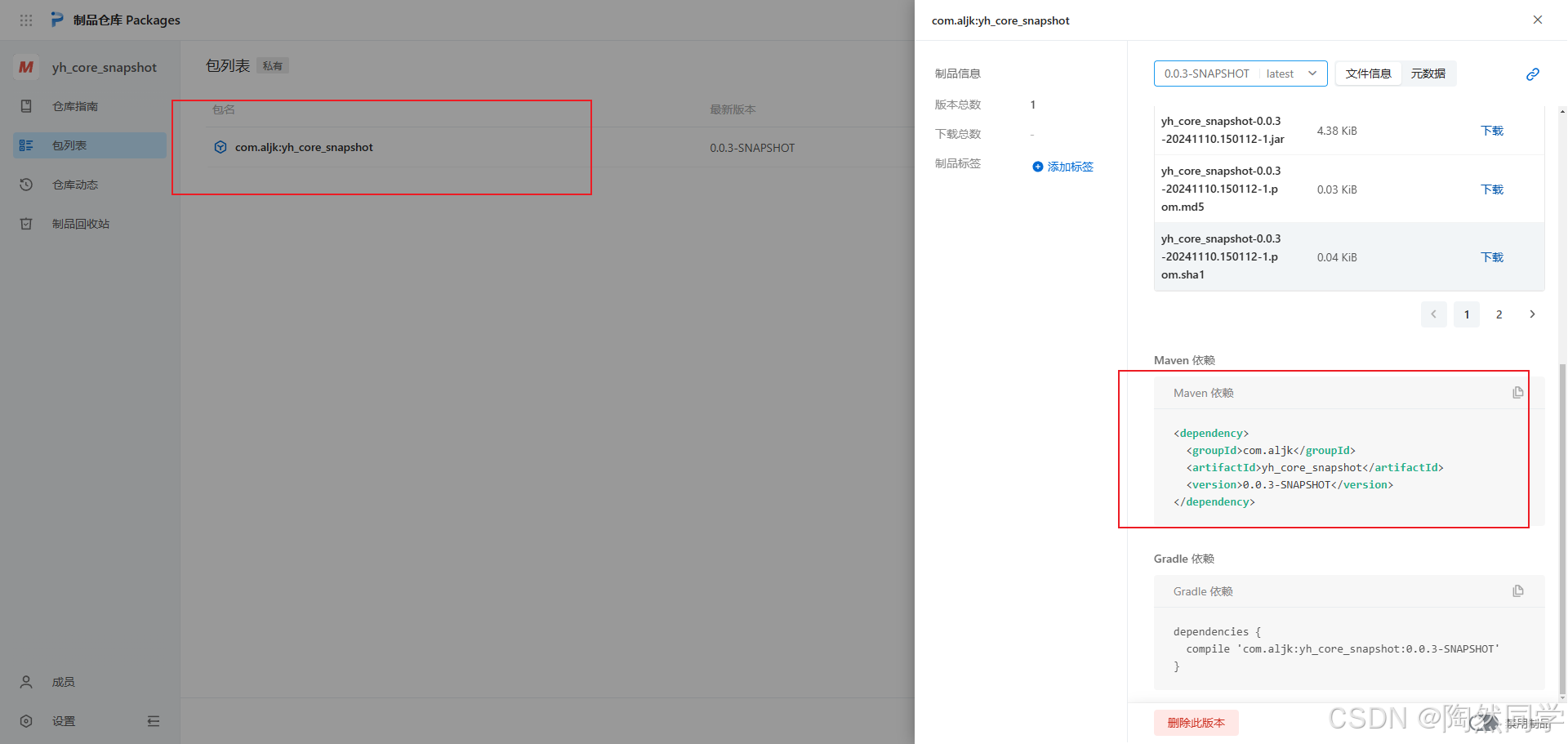The width and height of the screenshot is (1568, 744).
Task: Click the 删除此版本 button
Action: [x=1196, y=723]
